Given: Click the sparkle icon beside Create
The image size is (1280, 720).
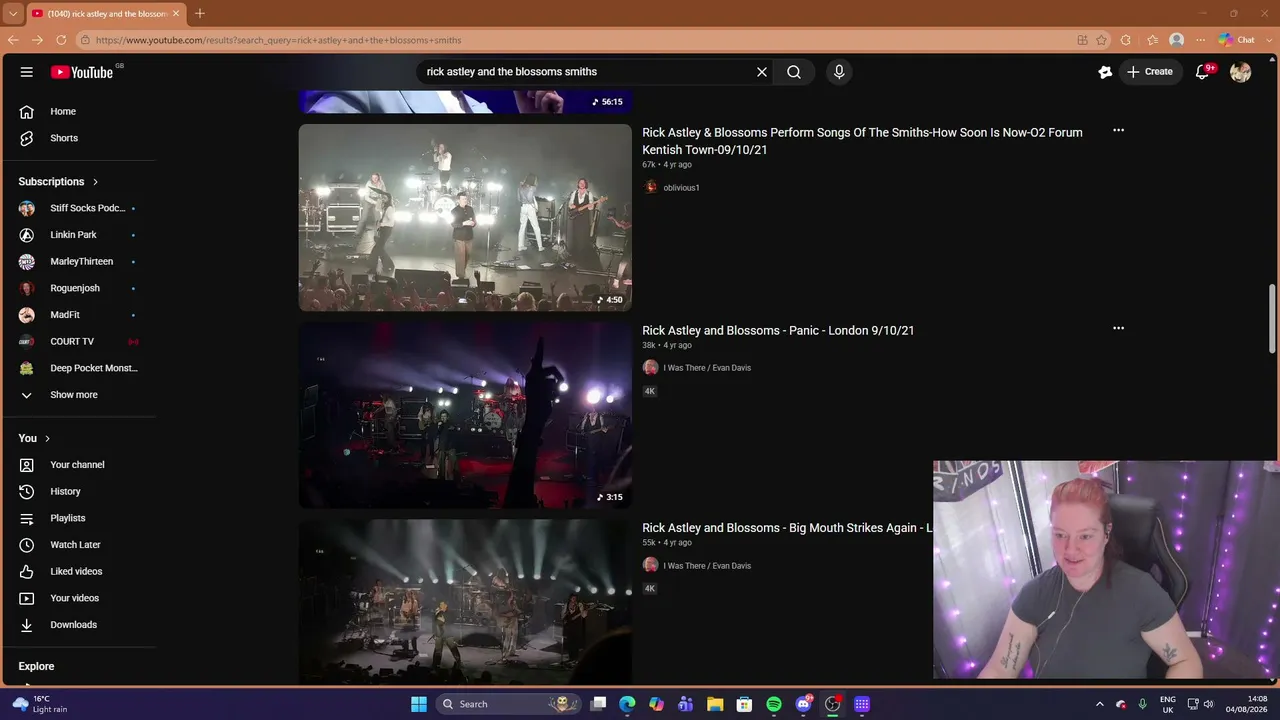Looking at the screenshot, I should 1105,72.
